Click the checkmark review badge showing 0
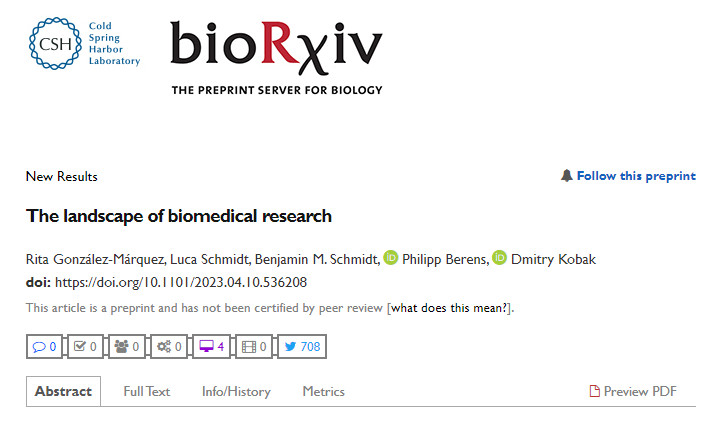Image resolution: width=718 pixels, height=422 pixels. (x=86, y=347)
